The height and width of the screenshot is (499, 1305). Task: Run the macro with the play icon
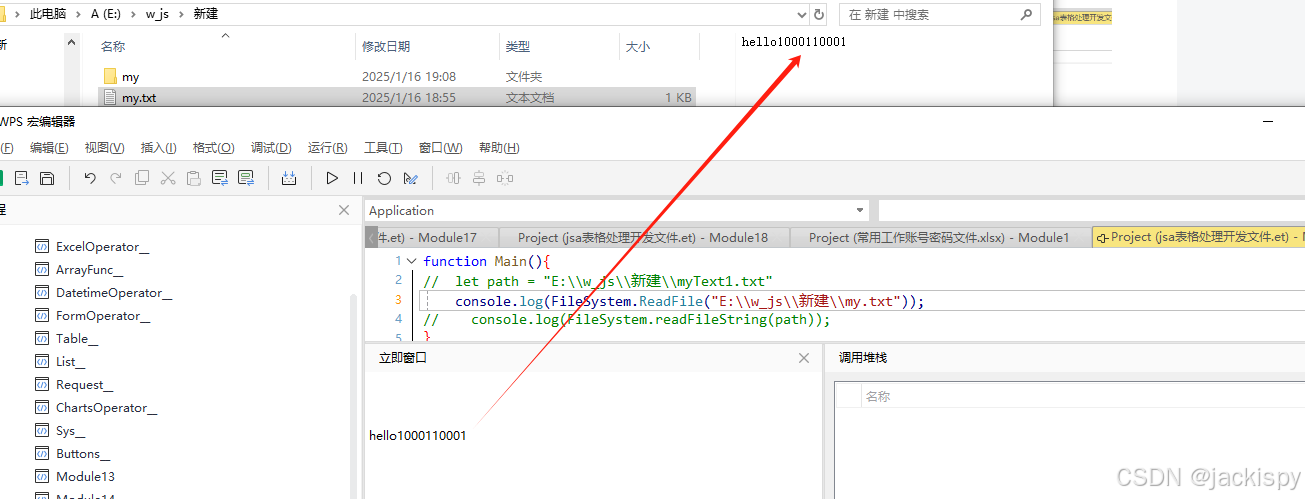(x=332, y=178)
